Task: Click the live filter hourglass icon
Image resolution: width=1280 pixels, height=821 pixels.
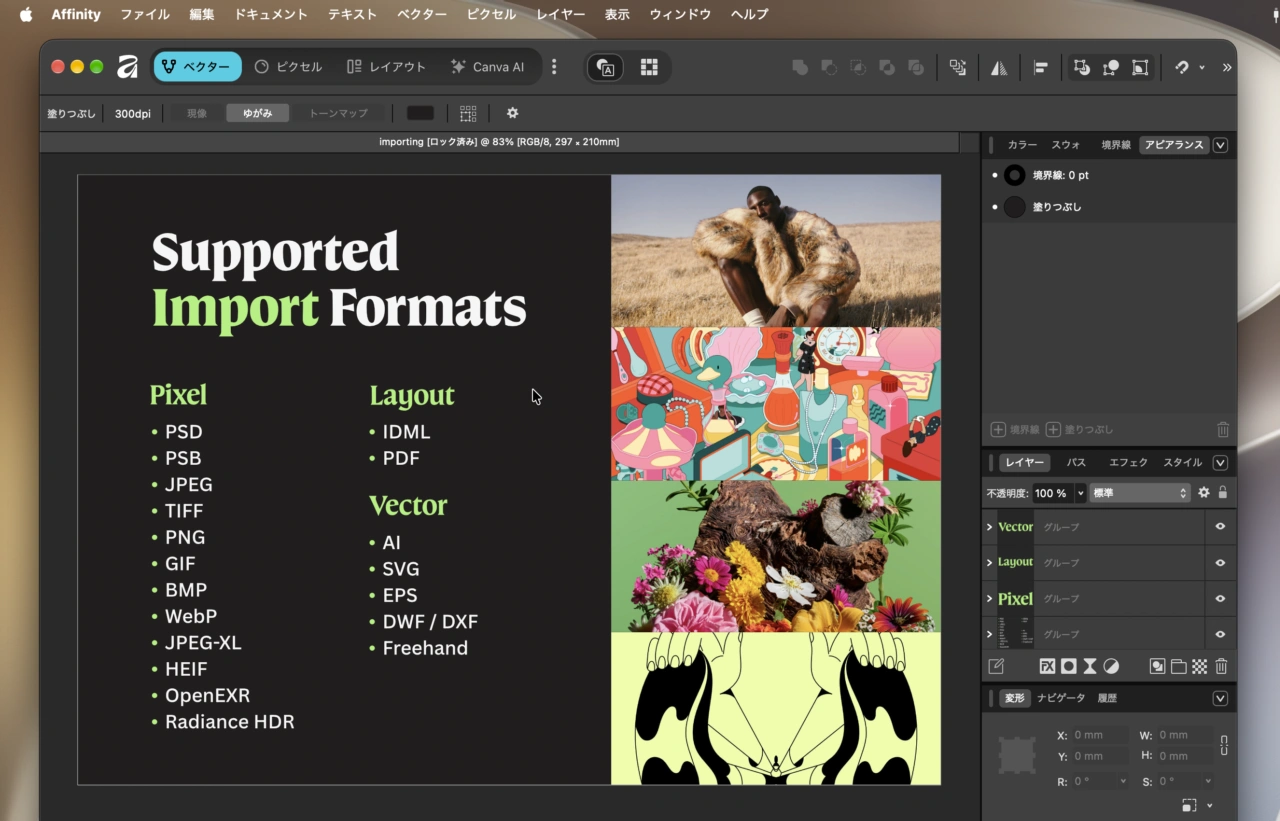Action: tap(1090, 666)
